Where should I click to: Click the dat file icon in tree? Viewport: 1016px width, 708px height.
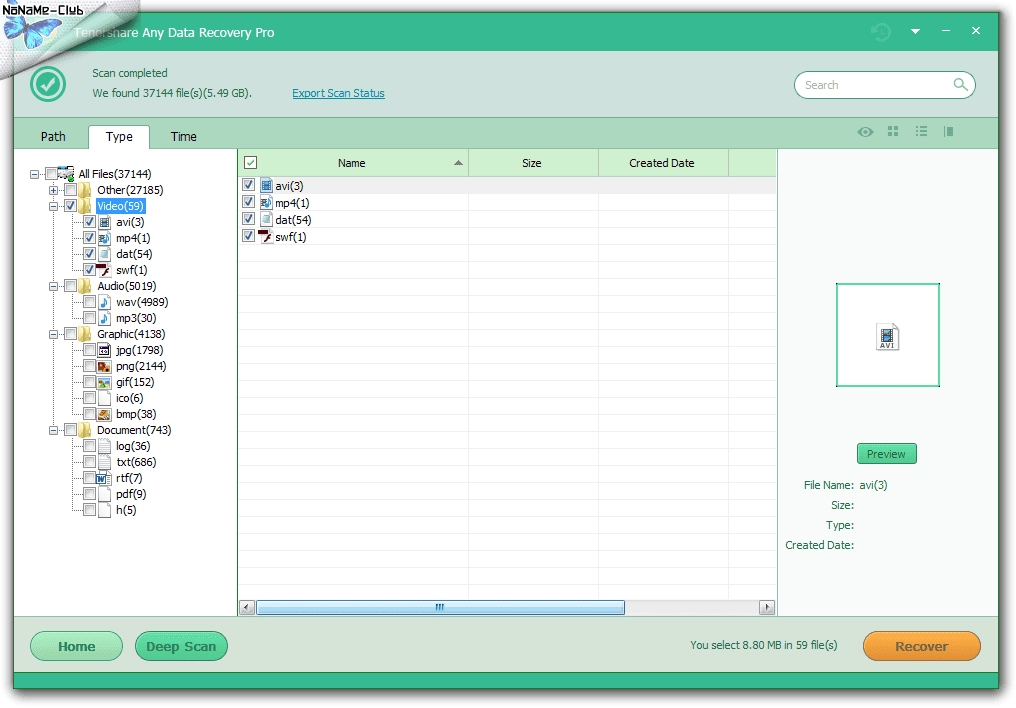pos(104,254)
